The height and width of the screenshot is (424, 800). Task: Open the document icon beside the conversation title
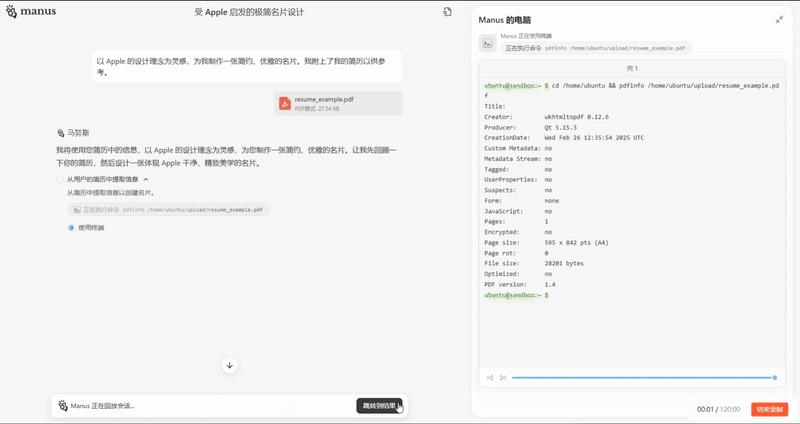click(448, 12)
